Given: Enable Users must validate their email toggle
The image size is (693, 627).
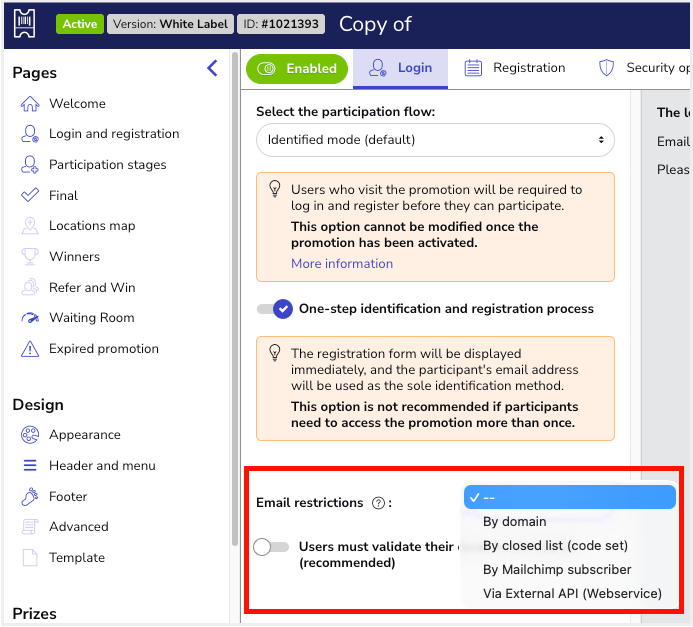Looking at the screenshot, I should click(271, 547).
